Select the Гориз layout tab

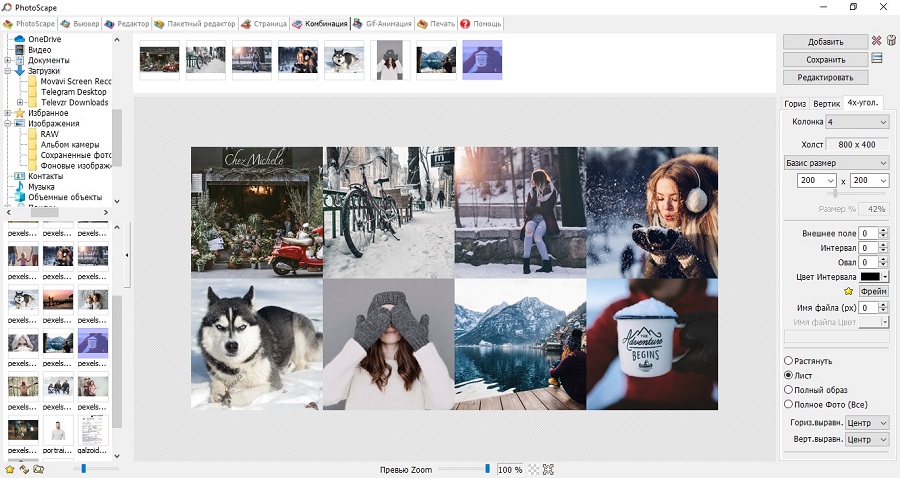coord(795,103)
